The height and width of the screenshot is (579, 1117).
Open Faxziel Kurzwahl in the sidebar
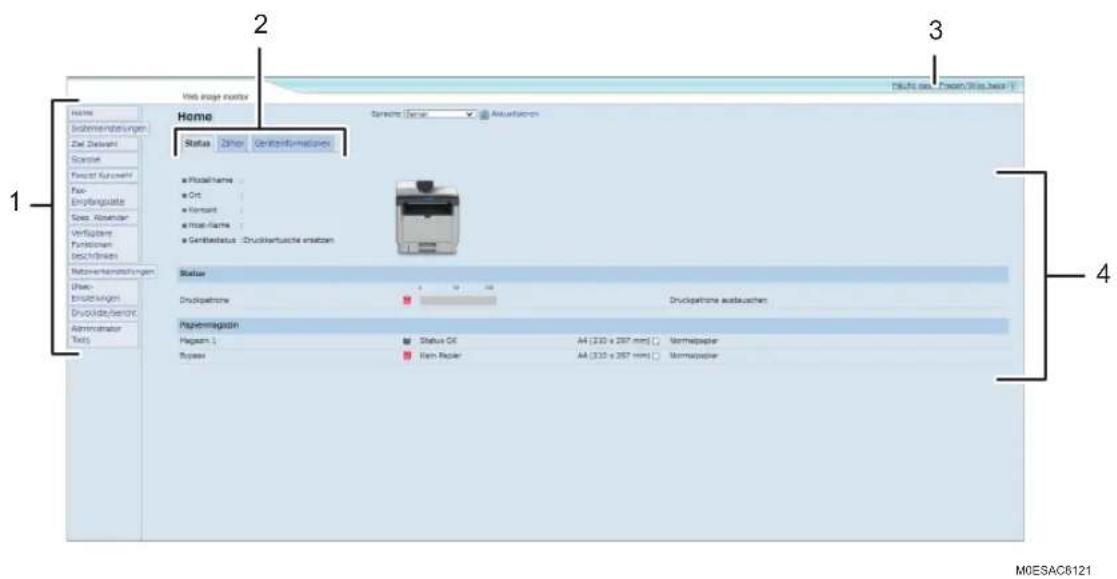pyautogui.click(x=103, y=175)
